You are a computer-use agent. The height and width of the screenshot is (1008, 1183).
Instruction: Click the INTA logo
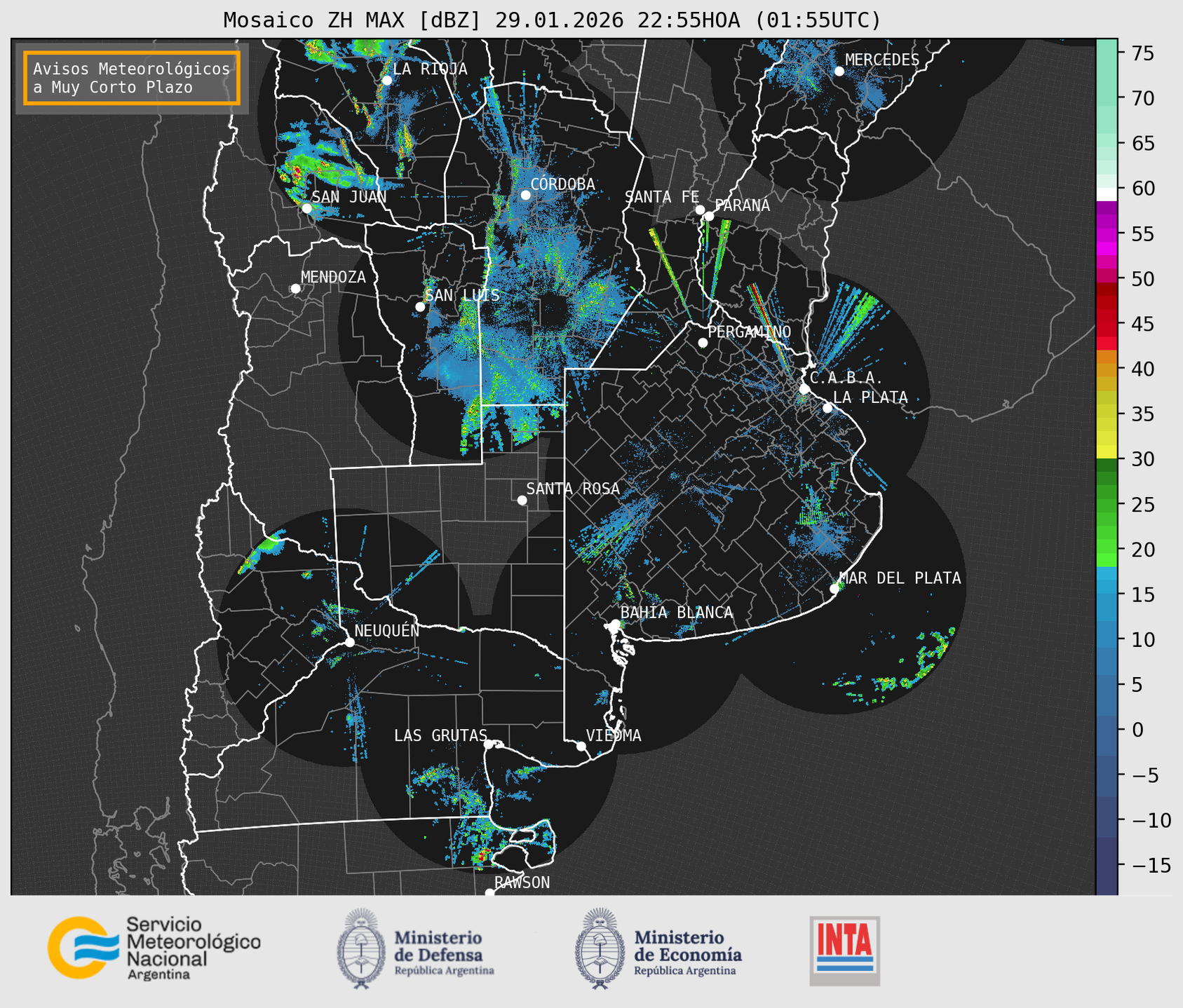pos(844,951)
